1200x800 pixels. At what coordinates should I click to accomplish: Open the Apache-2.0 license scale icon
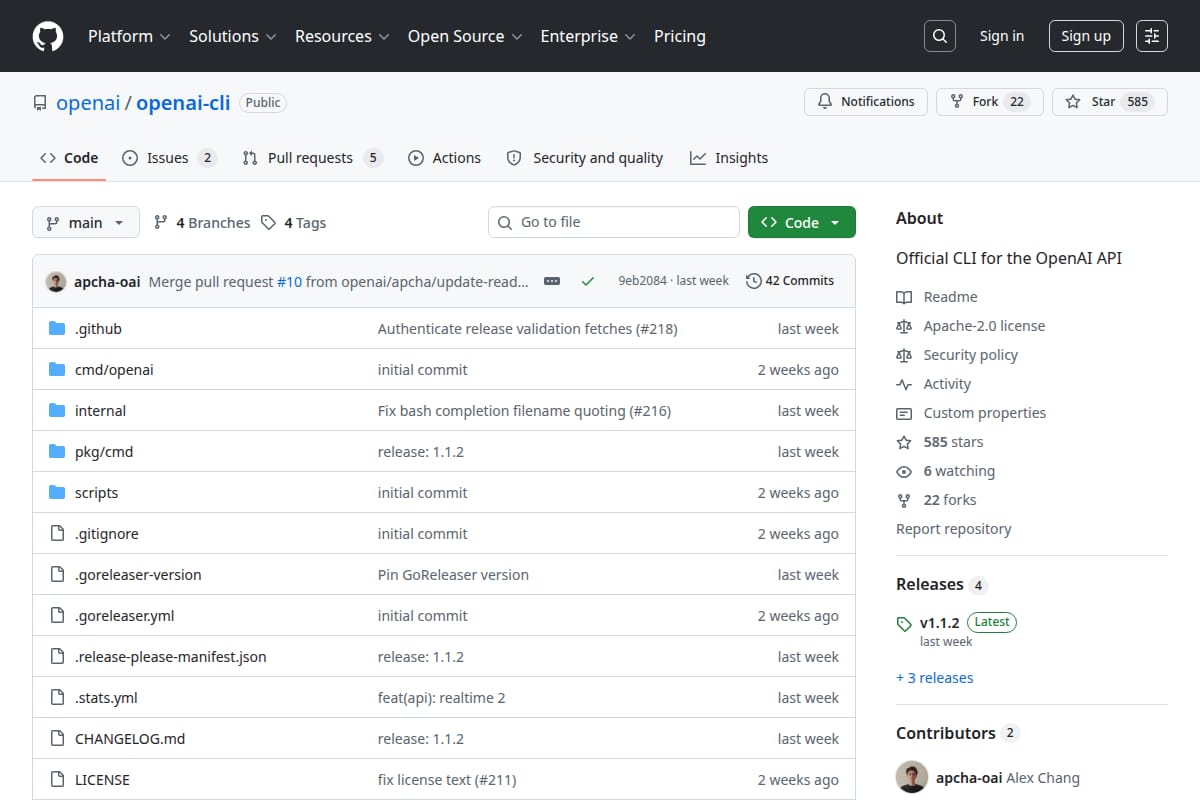[904, 326]
